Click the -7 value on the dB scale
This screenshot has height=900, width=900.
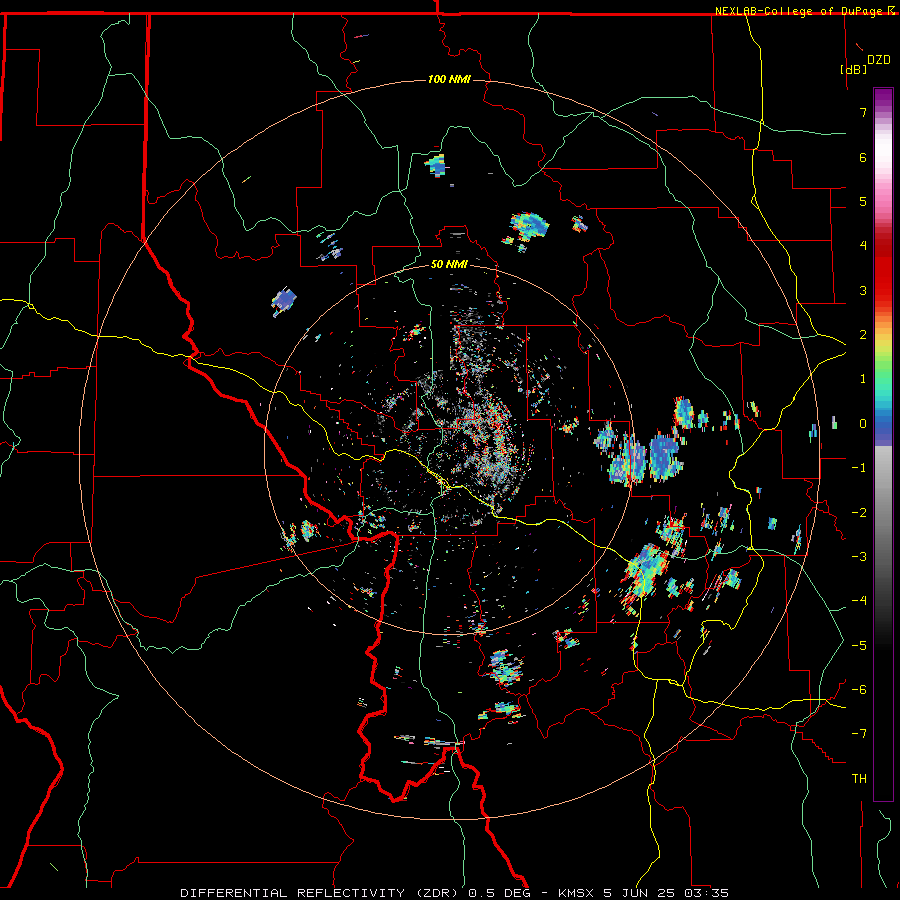859,734
